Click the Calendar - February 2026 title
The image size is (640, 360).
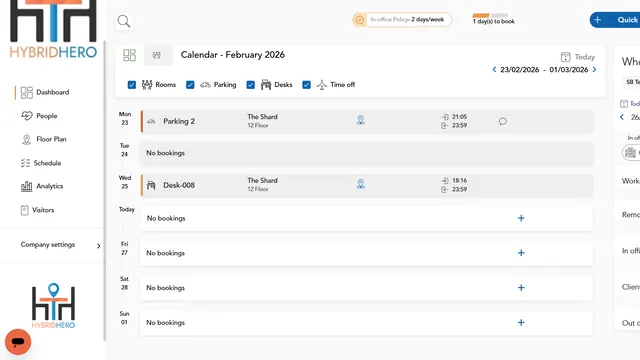pyautogui.click(x=233, y=55)
